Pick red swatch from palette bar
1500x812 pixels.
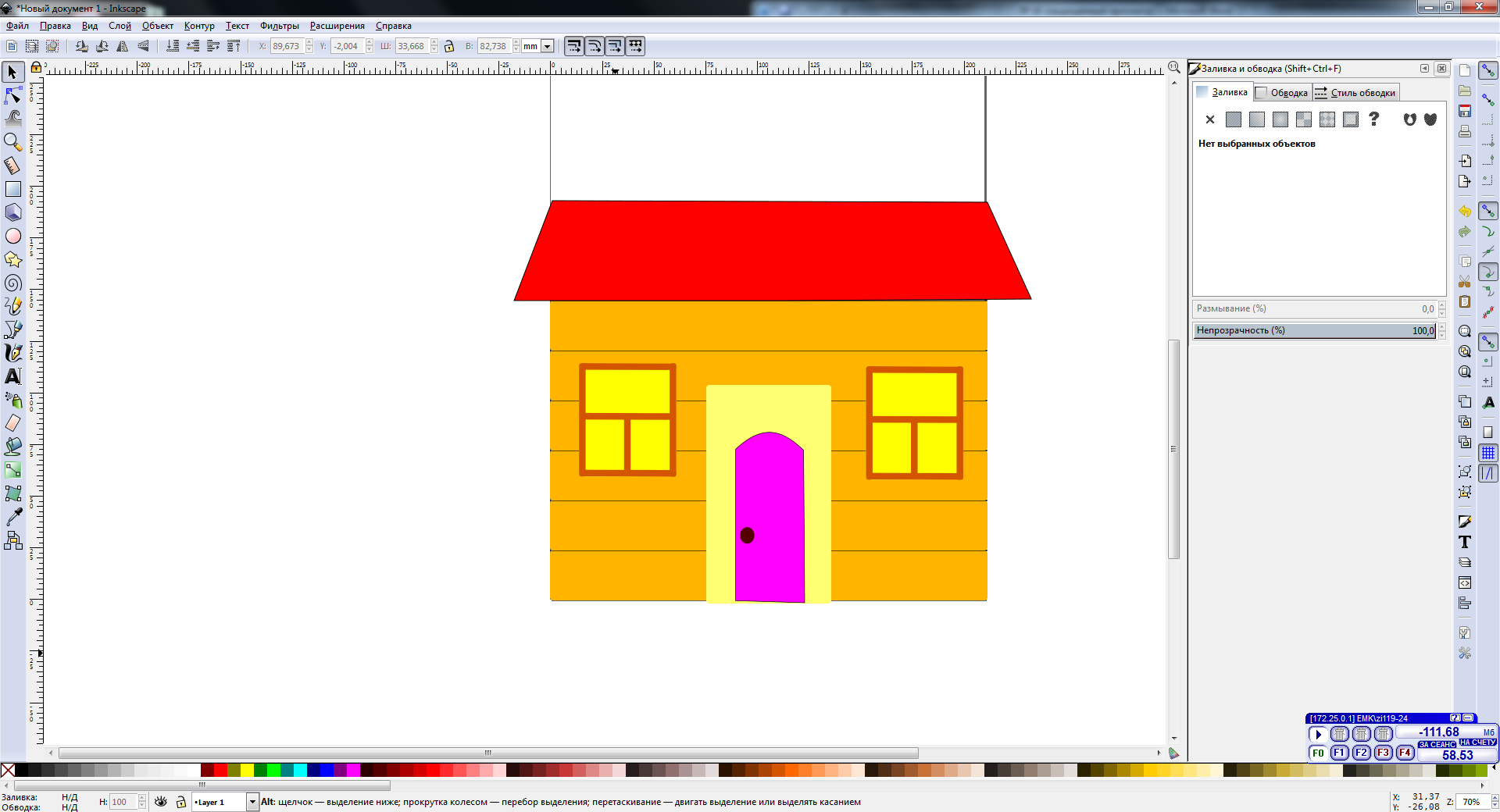pyautogui.click(x=220, y=770)
